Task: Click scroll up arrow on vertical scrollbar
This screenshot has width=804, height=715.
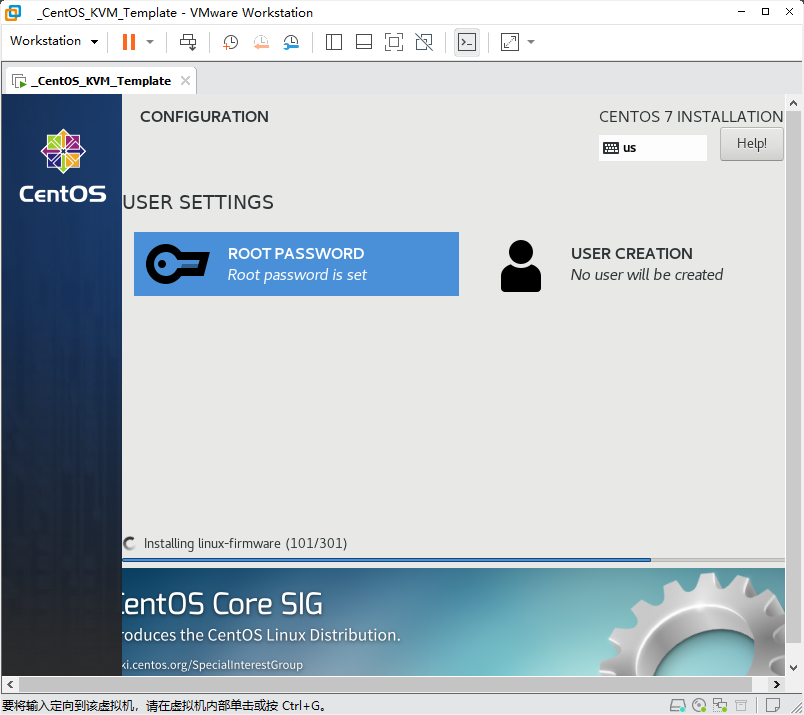Action: [793, 103]
